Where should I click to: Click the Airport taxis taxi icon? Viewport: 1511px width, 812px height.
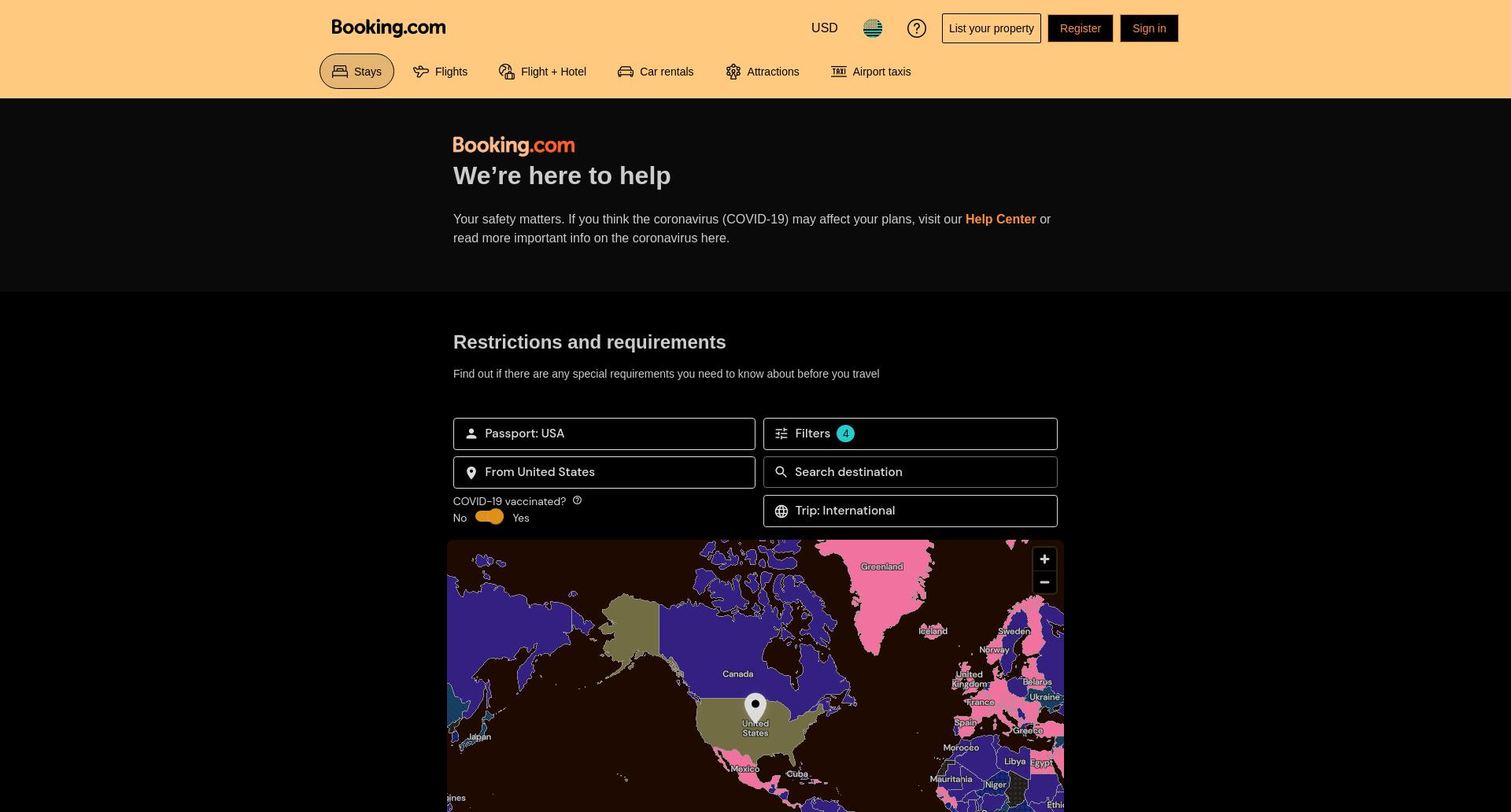pos(839,72)
